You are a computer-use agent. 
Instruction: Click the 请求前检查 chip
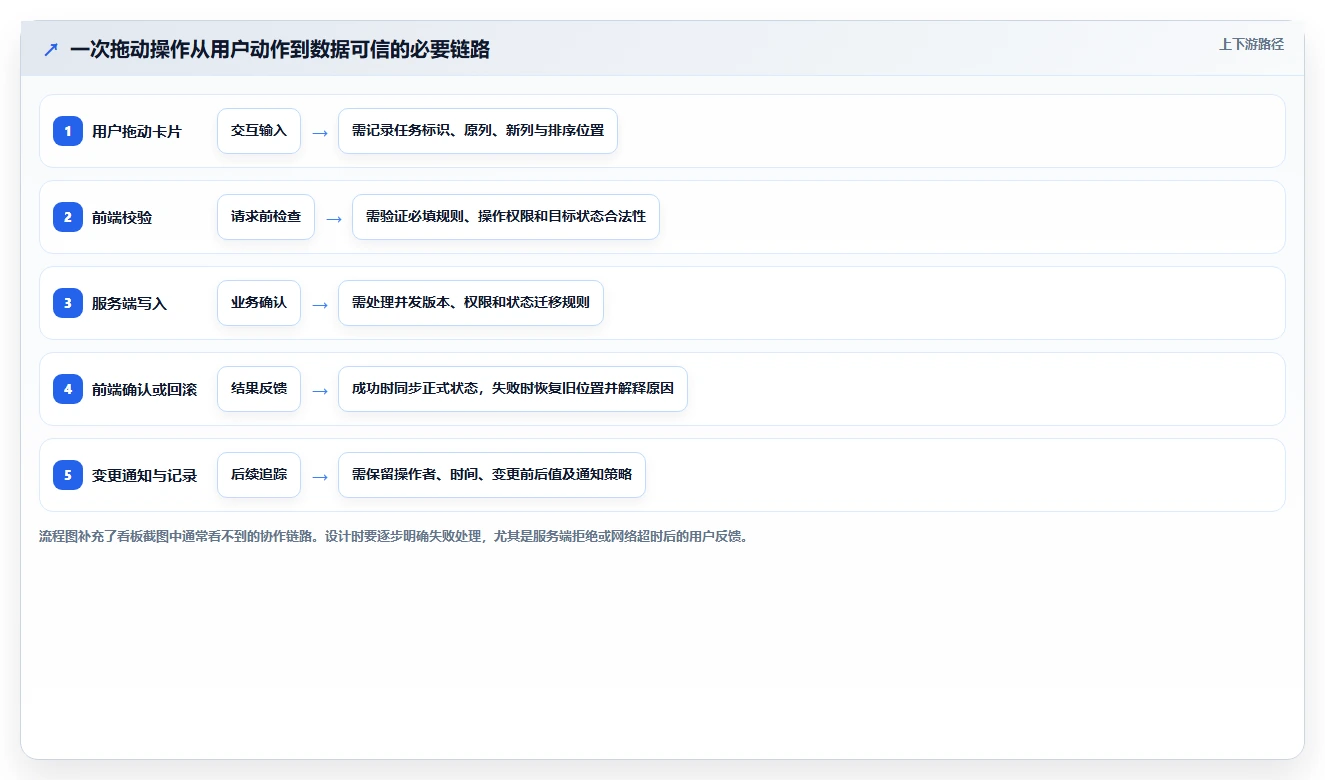266,217
